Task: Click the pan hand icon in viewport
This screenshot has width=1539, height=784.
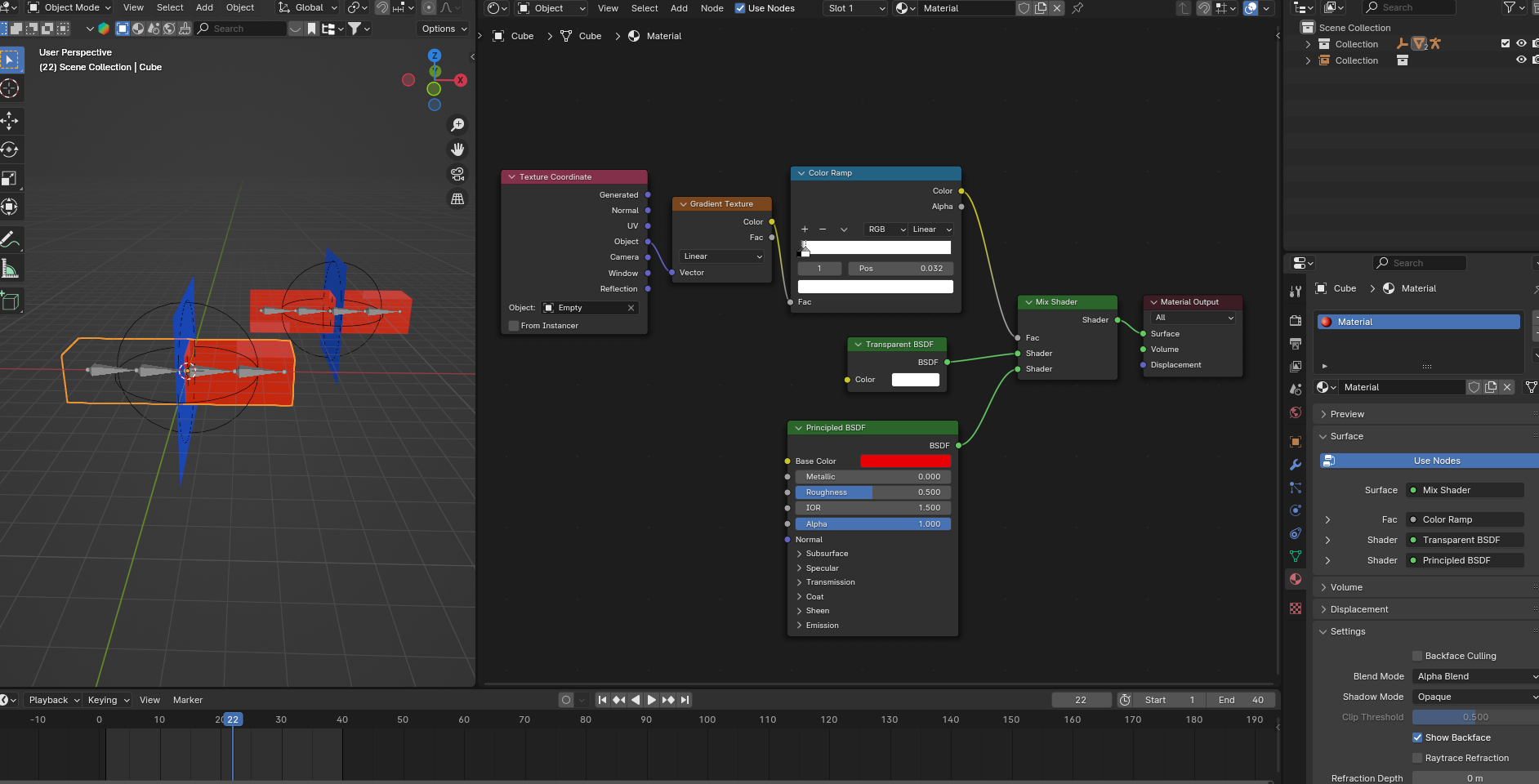Action: (457, 149)
